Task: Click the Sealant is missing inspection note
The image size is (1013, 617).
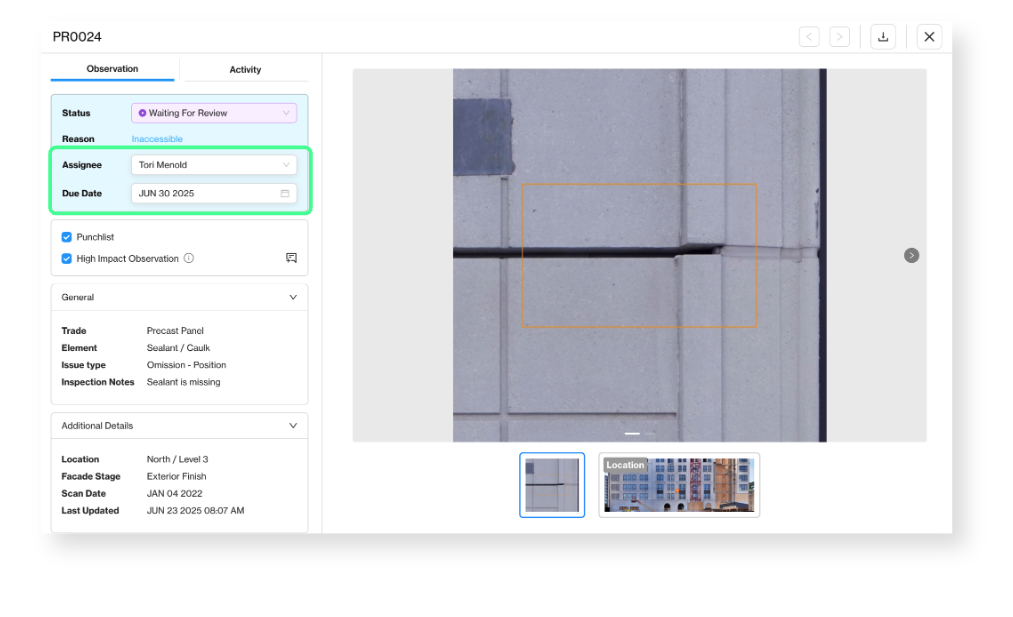Action: 183,382
